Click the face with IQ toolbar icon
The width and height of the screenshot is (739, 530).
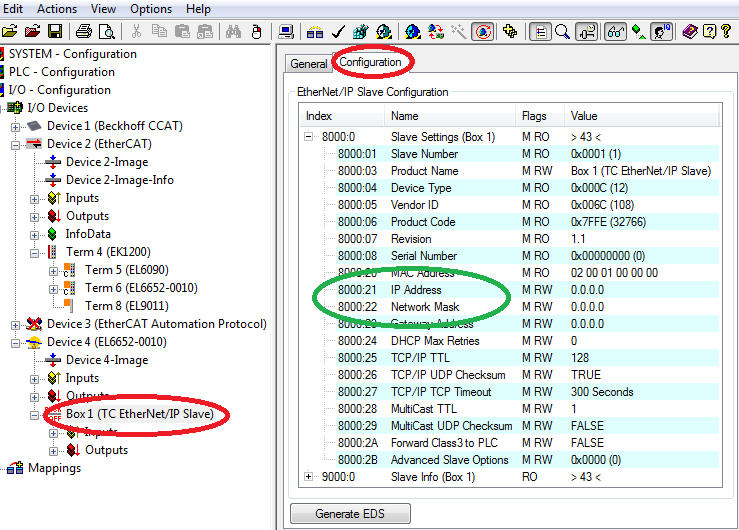coord(661,32)
